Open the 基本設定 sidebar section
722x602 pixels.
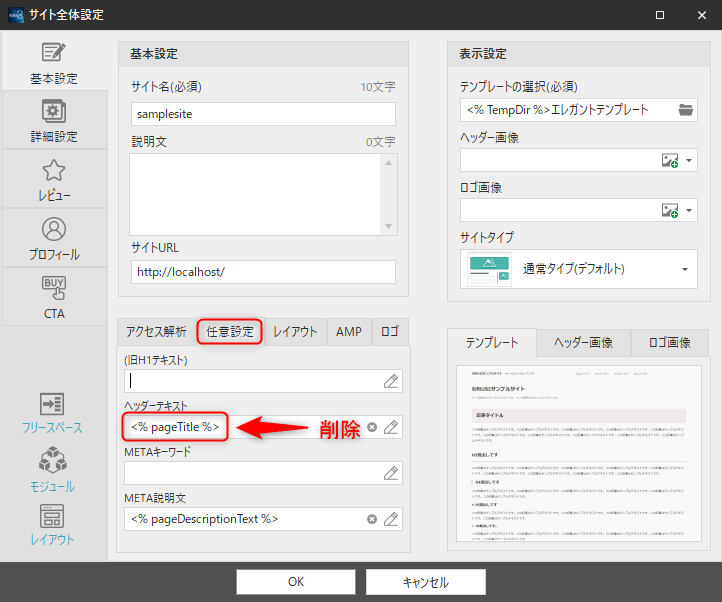(54, 62)
